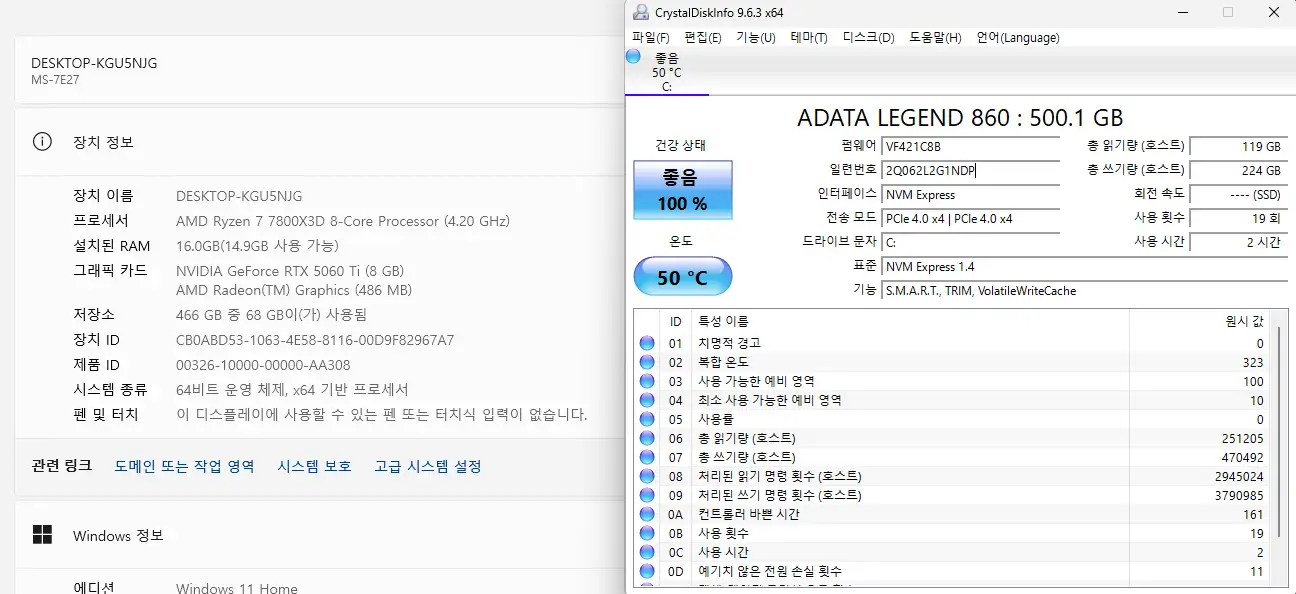
Task: Click the 50 °C temperature button
Action: (683, 277)
